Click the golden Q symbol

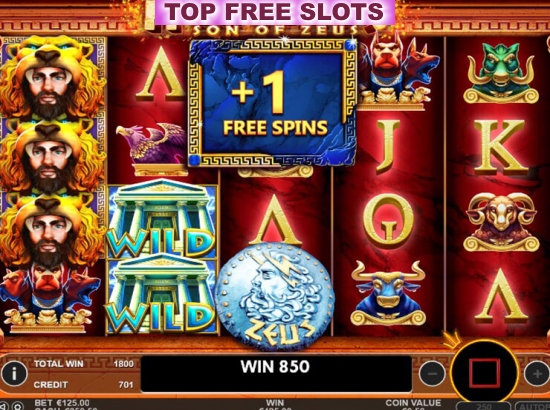tap(388, 220)
